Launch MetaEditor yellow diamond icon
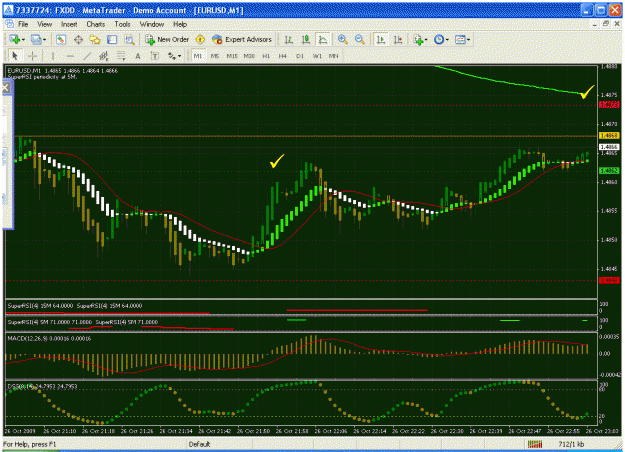This screenshot has width=625, height=452. tap(200, 39)
